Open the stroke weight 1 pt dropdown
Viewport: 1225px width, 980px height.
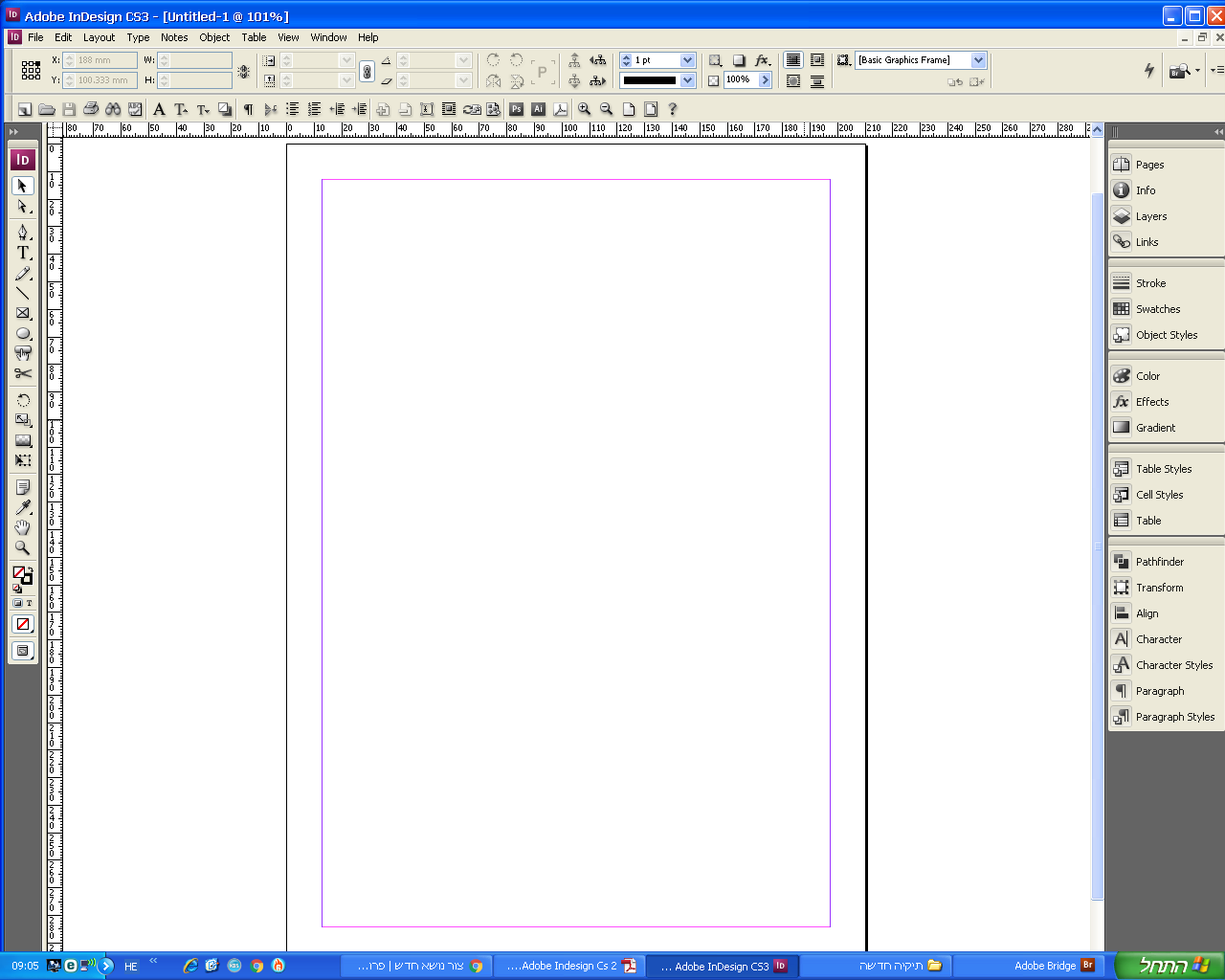coord(687,60)
